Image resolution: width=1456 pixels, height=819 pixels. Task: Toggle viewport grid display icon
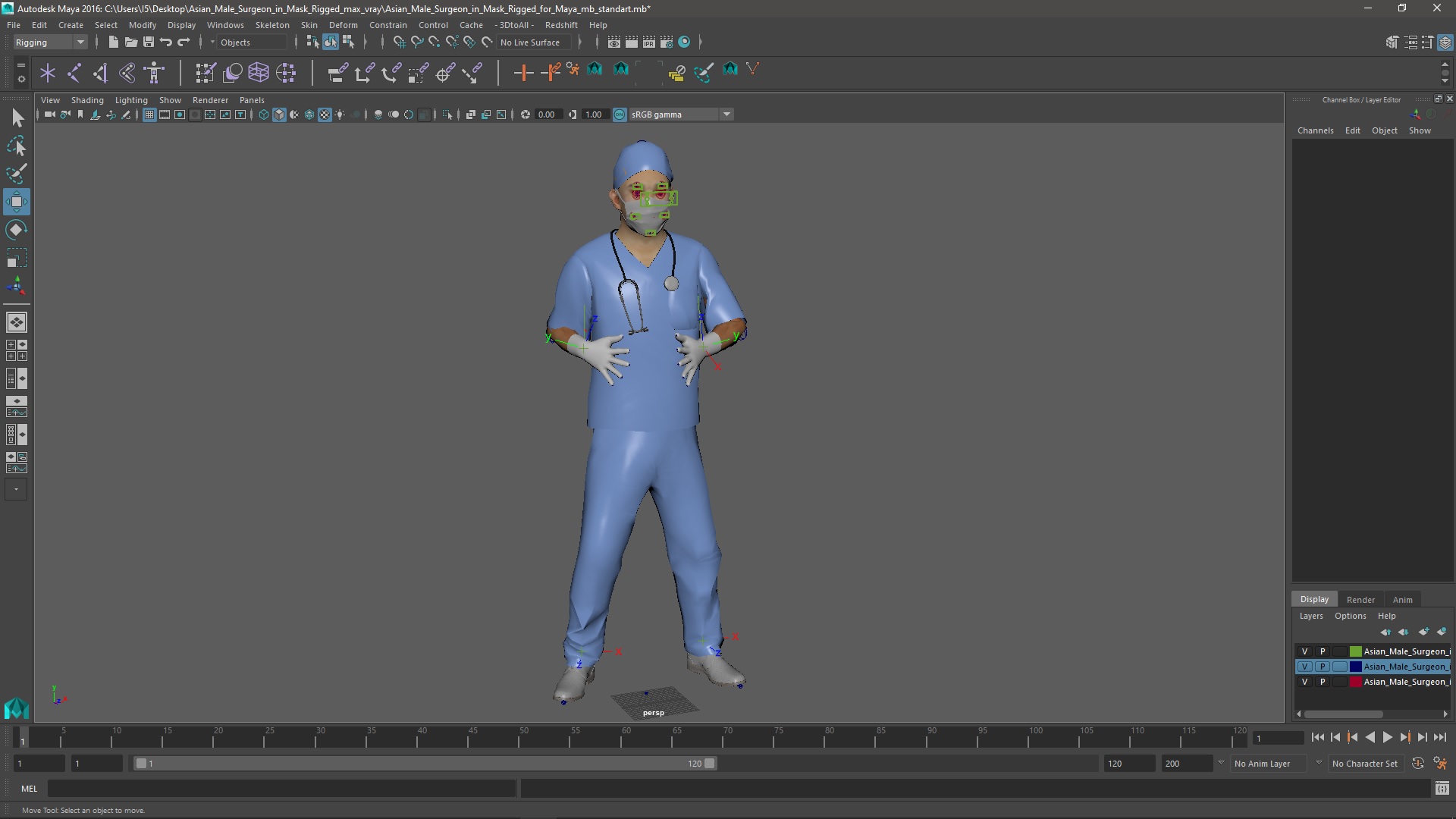pos(149,115)
